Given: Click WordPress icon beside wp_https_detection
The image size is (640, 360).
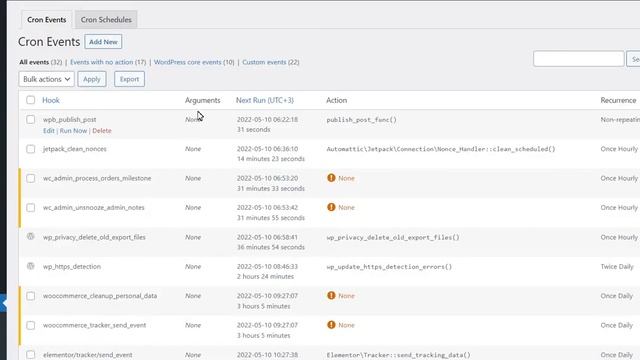Looking at the screenshot, I should point(31,266).
